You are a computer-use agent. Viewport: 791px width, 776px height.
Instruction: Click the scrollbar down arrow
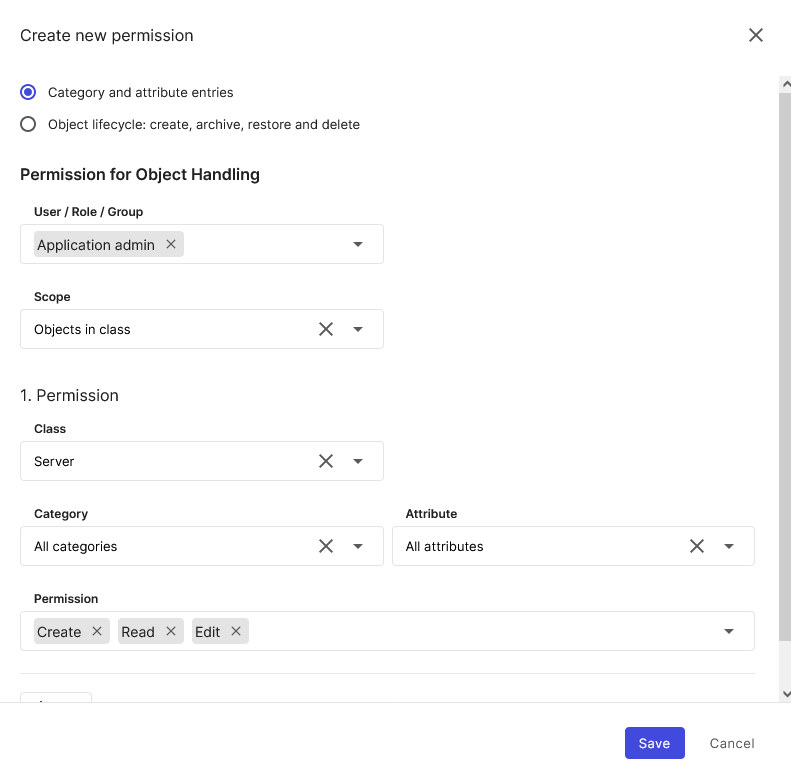point(785,693)
